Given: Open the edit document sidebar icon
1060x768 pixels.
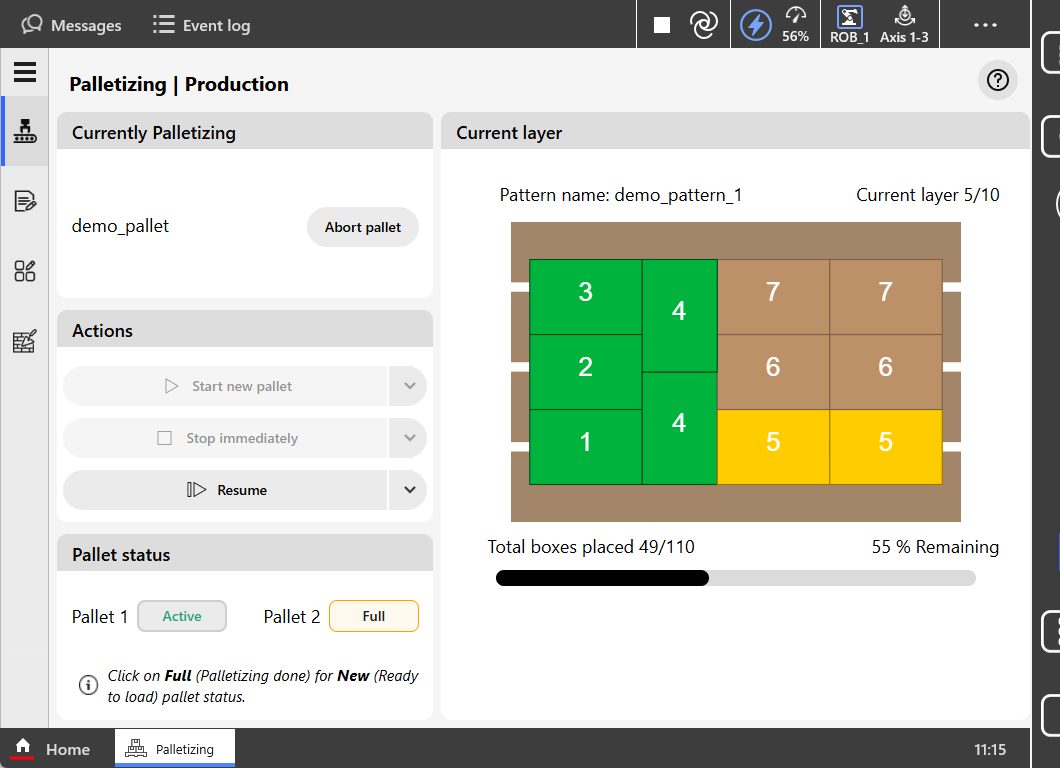Looking at the screenshot, I should pos(25,201).
